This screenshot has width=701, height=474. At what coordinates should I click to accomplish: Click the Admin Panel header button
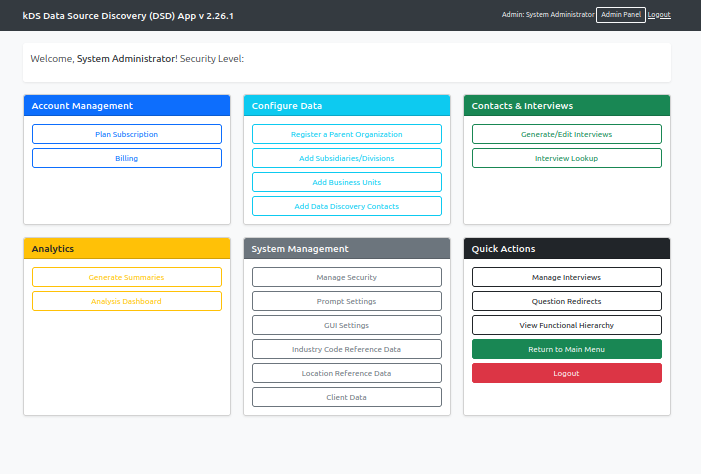[x=620, y=15]
